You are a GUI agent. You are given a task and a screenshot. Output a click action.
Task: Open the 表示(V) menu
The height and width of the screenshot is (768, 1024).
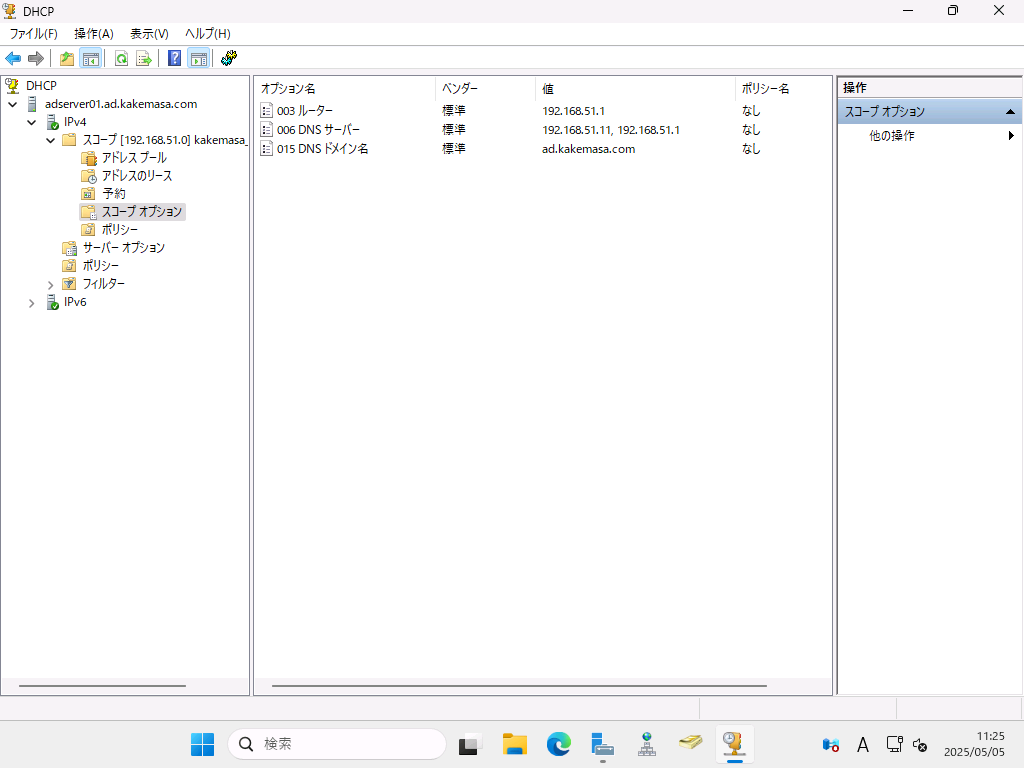point(149,34)
